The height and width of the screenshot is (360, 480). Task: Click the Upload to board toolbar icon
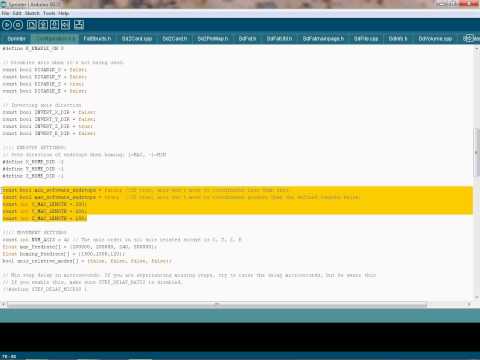point(66,25)
